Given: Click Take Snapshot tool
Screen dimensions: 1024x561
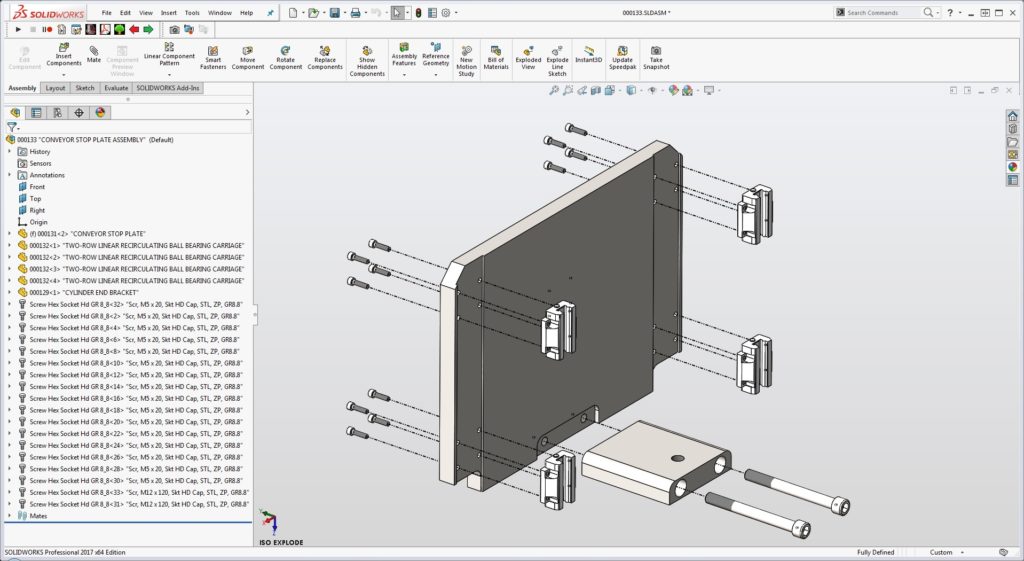Looking at the screenshot, I should click(x=656, y=57).
